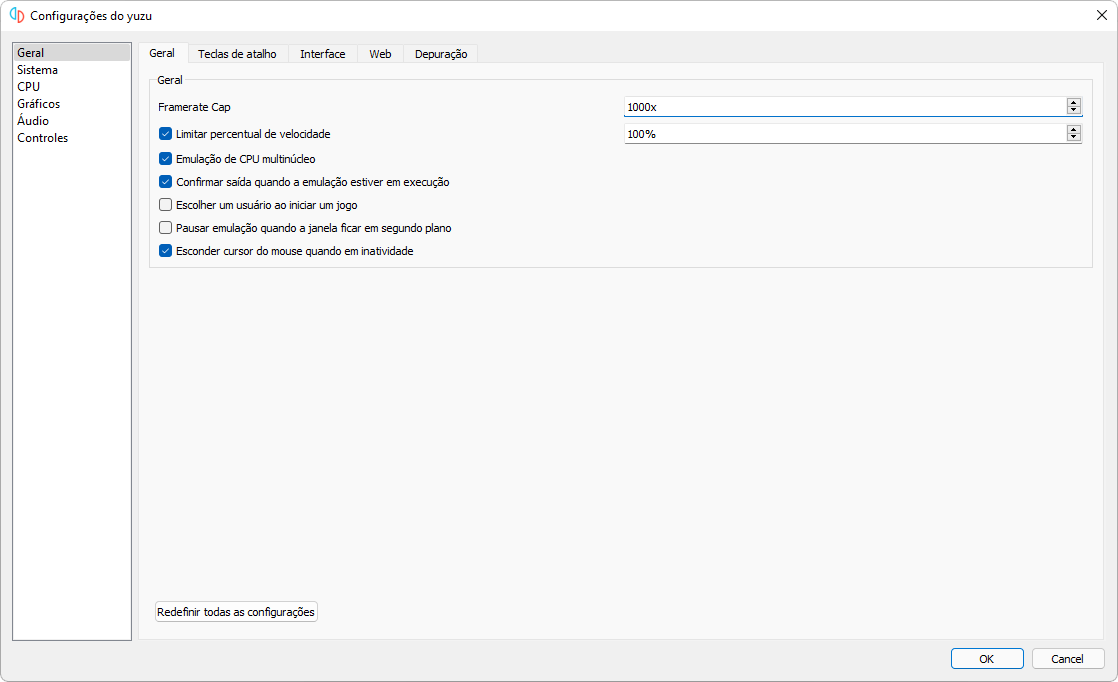Increase the speed limit percentage with up arrow

coord(1074,130)
